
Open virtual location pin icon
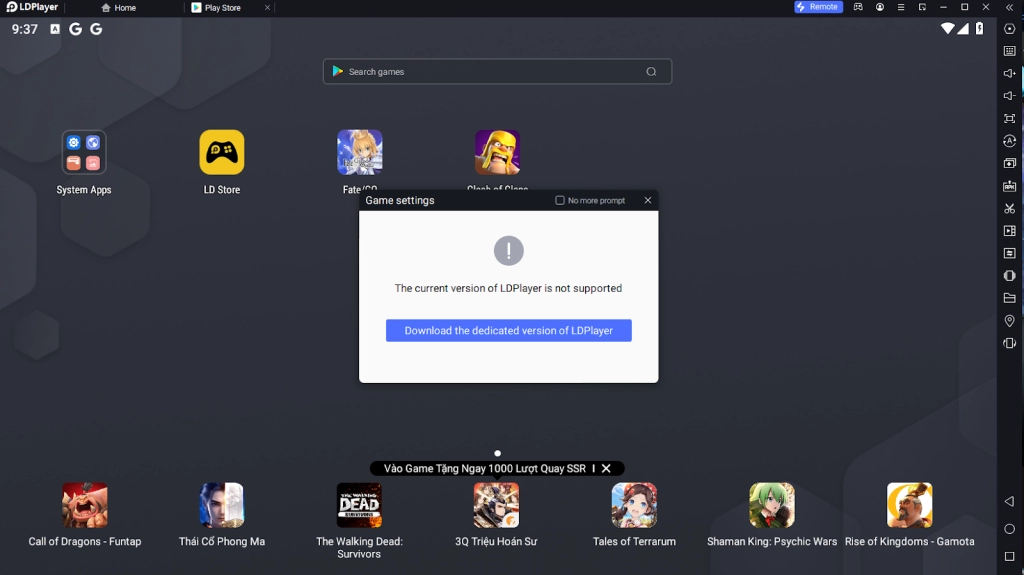[1010, 321]
